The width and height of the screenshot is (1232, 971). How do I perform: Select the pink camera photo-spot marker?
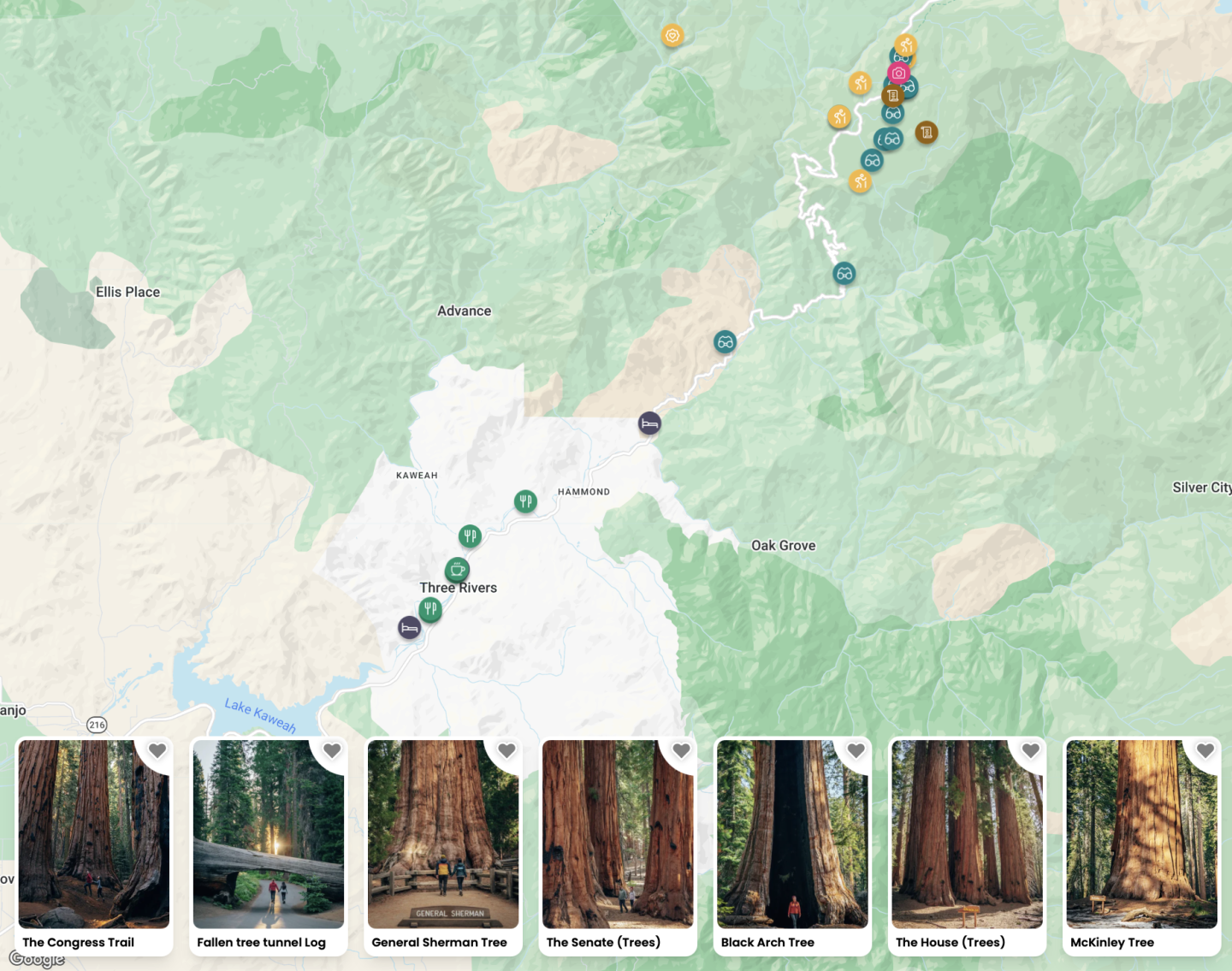tap(898, 72)
